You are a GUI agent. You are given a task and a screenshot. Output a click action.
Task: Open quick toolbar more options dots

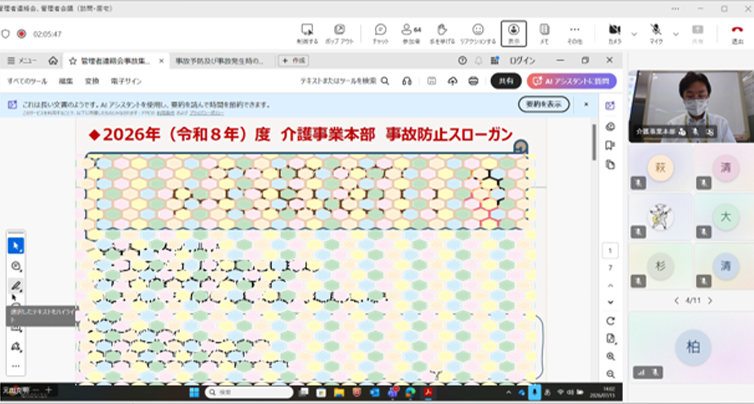coord(16,366)
